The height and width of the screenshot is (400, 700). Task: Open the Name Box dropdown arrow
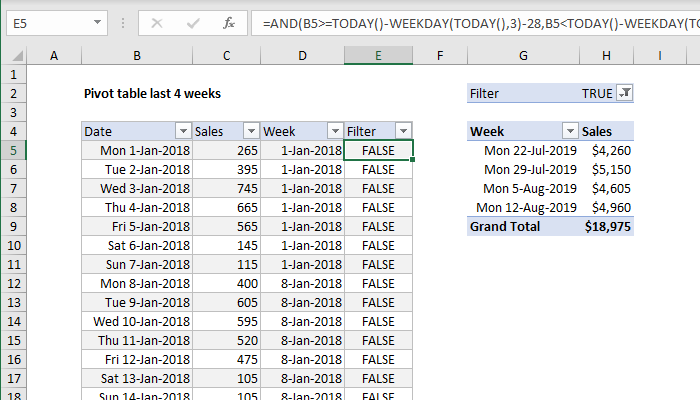point(97,21)
